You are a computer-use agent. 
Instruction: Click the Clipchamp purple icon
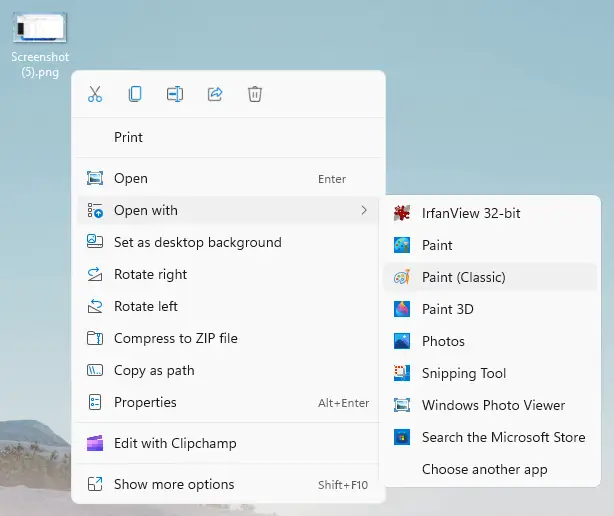pos(95,443)
